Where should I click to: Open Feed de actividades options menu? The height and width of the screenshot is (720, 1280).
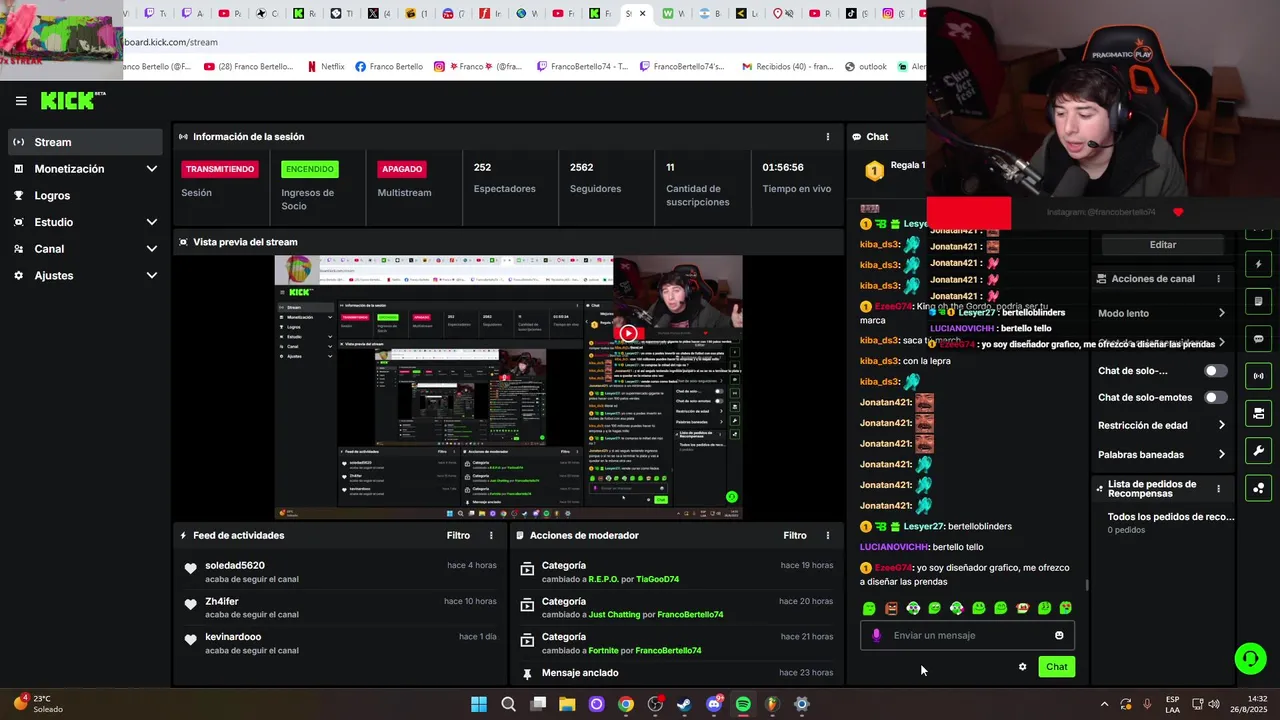tap(491, 536)
